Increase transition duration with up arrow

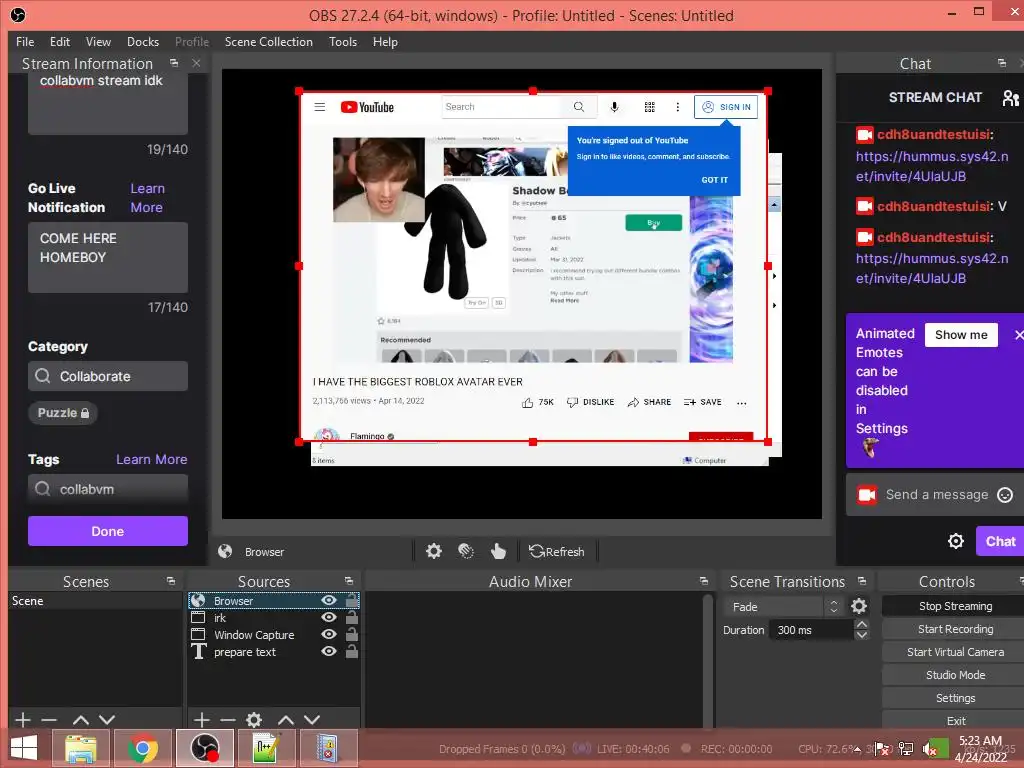[862, 624]
